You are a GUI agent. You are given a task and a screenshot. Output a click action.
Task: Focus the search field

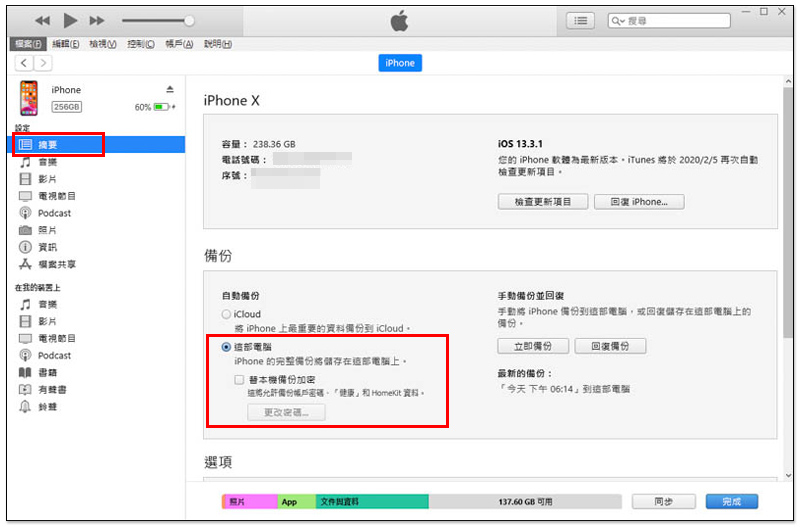tap(669, 21)
